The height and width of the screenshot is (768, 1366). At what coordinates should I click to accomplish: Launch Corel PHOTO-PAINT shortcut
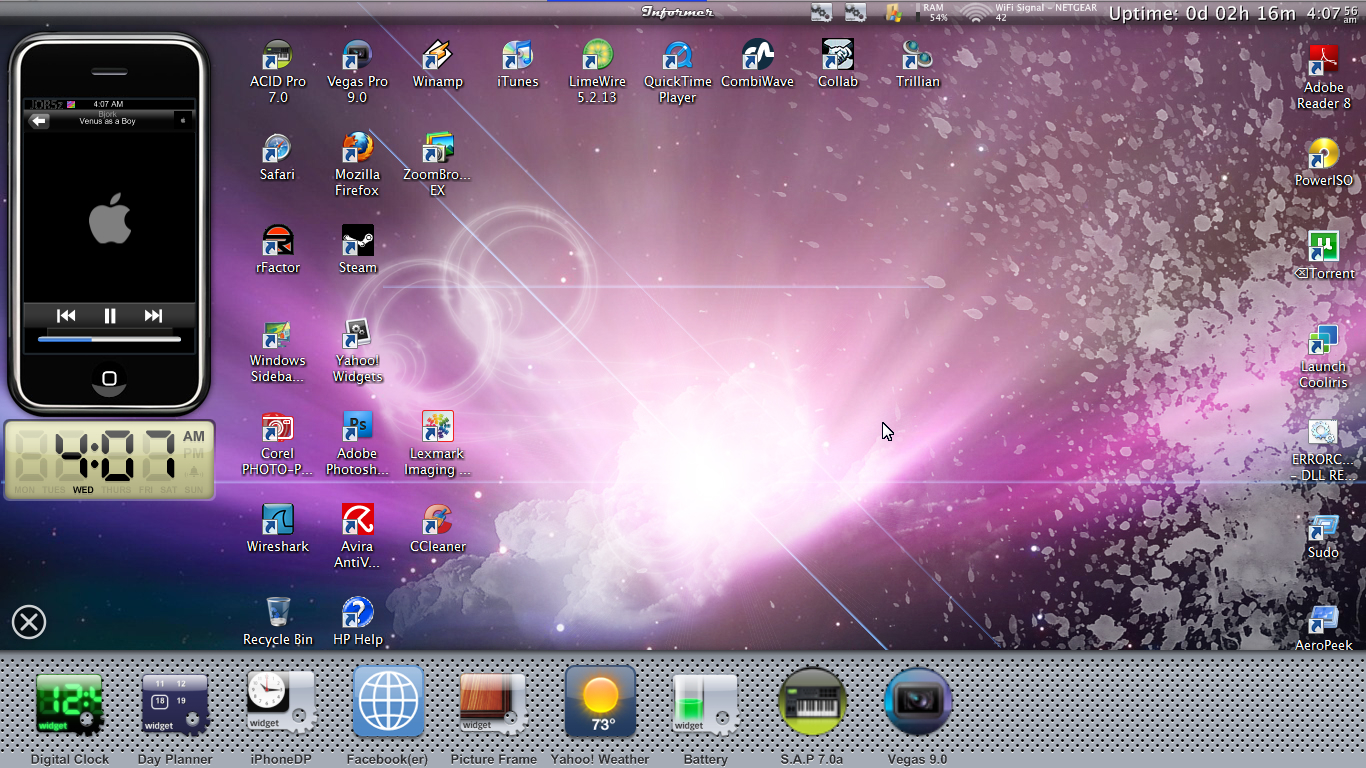pyautogui.click(x=277, y=443)
